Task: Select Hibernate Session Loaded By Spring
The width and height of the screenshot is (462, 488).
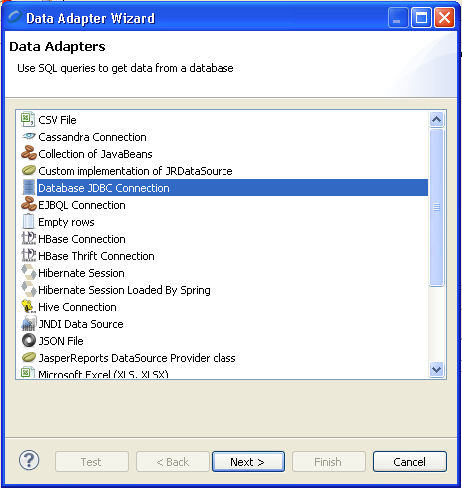Action: 124,290
